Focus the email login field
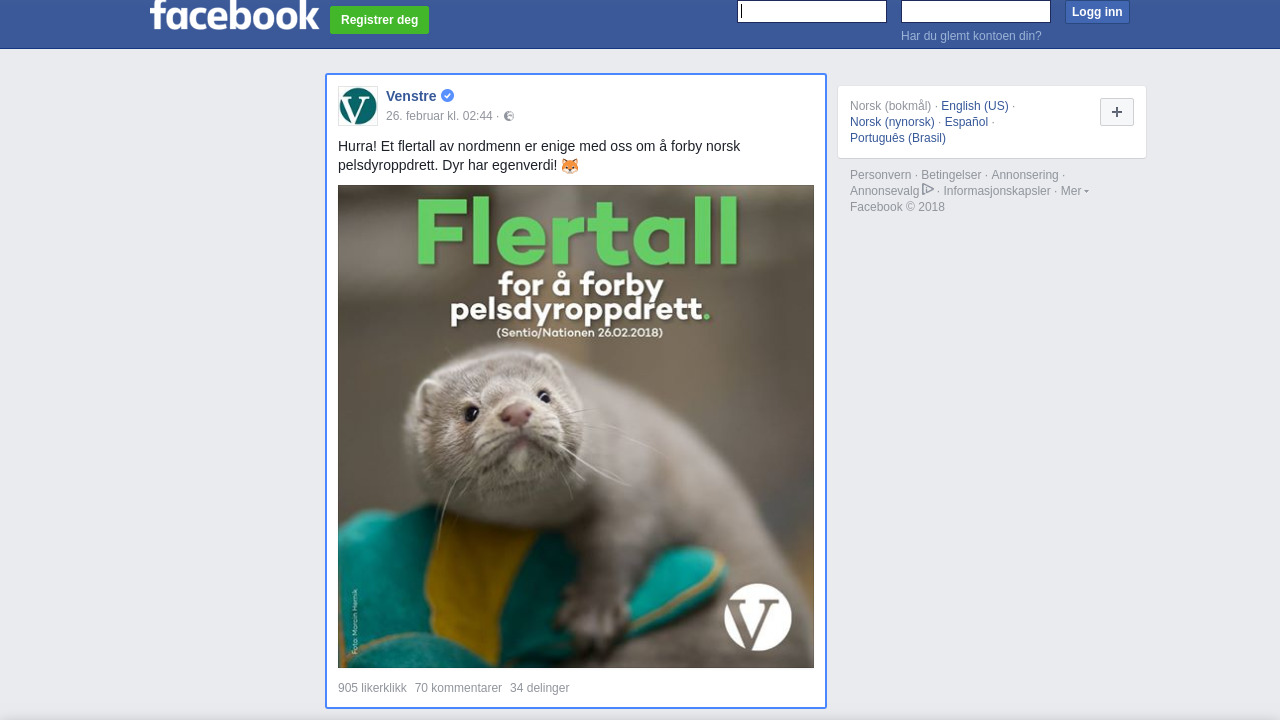 (812, 11)
